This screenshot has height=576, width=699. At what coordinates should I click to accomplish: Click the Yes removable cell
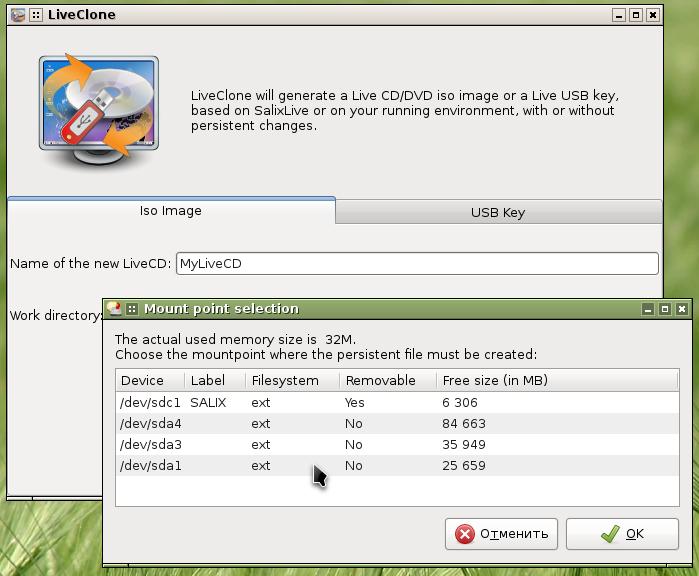coord(354,403)
